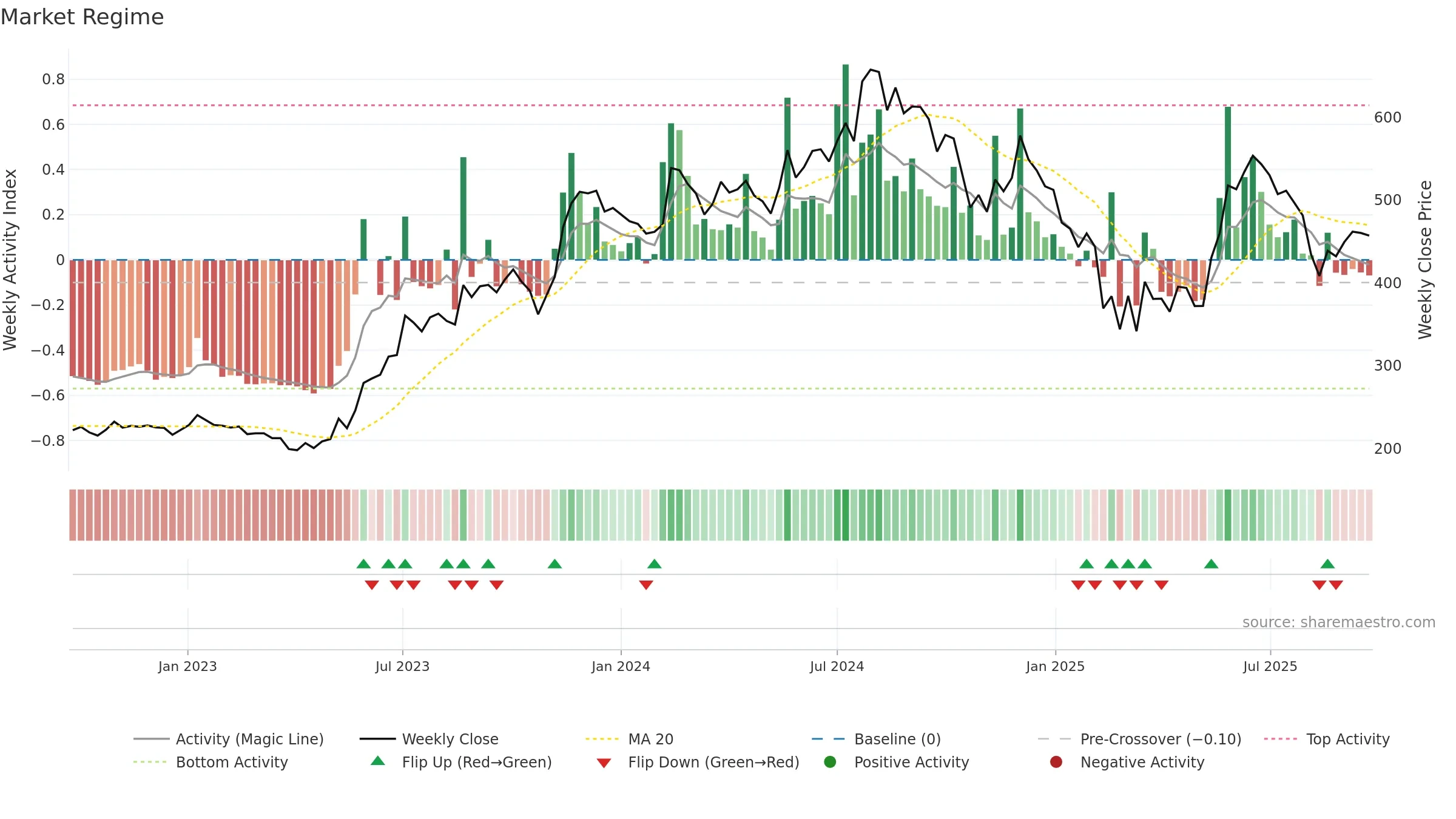Click the 0 left axis tick label
1456x819 pixels.
click(x=60, y=260)
